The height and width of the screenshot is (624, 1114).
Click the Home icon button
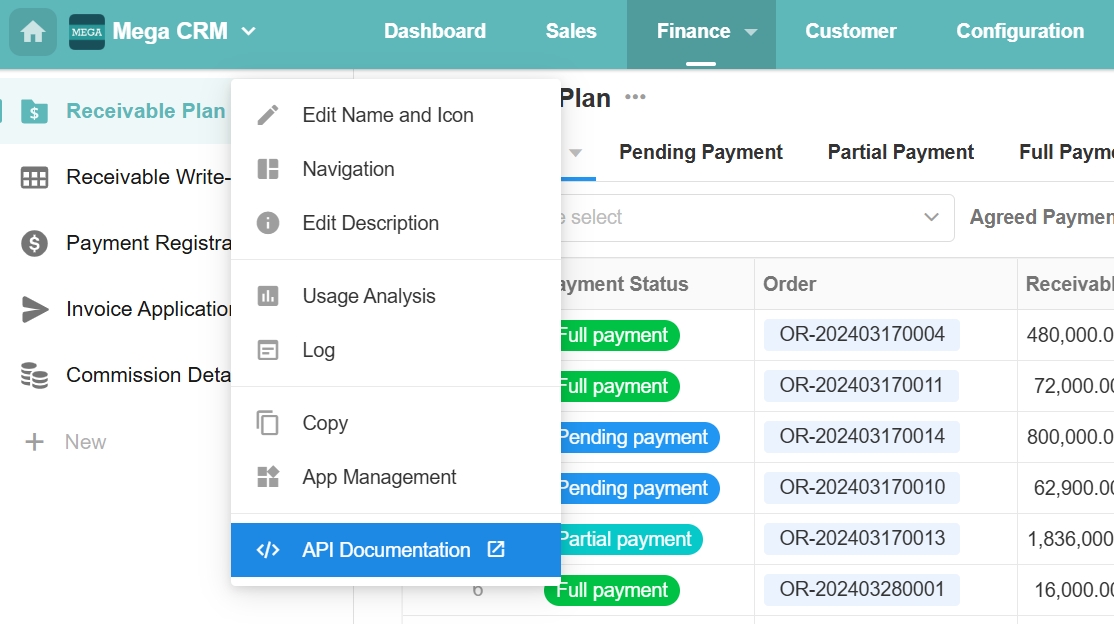tap(33, 31)
